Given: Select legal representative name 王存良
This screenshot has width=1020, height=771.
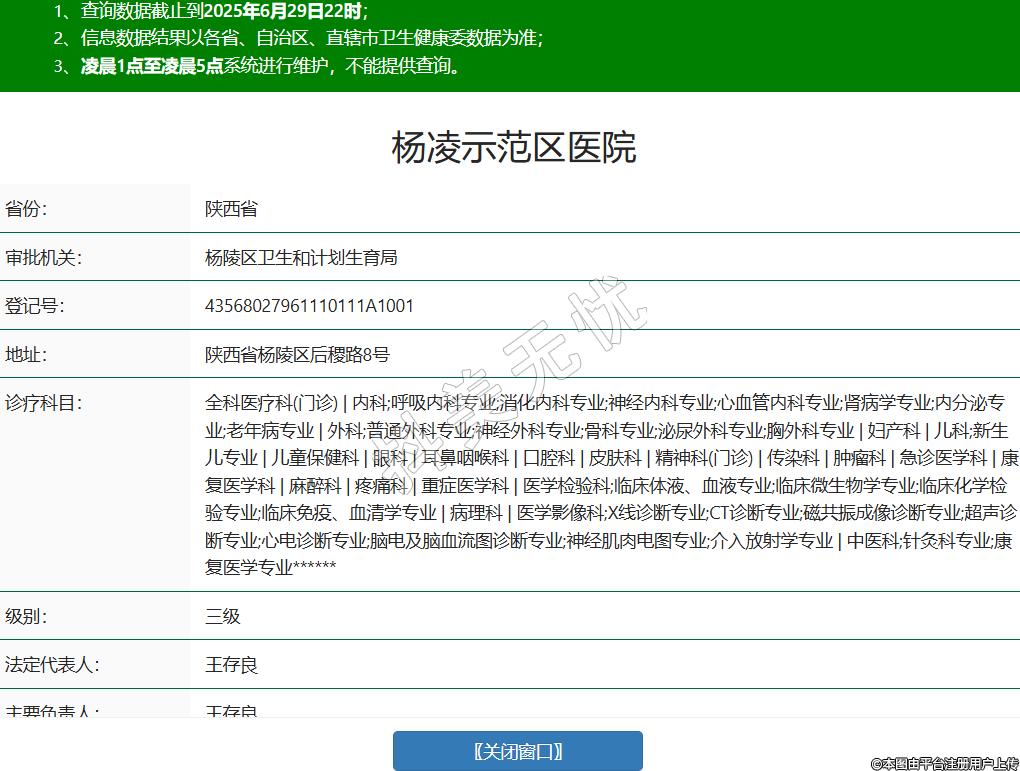Looking at the screenshot, I should coord(231,664).
